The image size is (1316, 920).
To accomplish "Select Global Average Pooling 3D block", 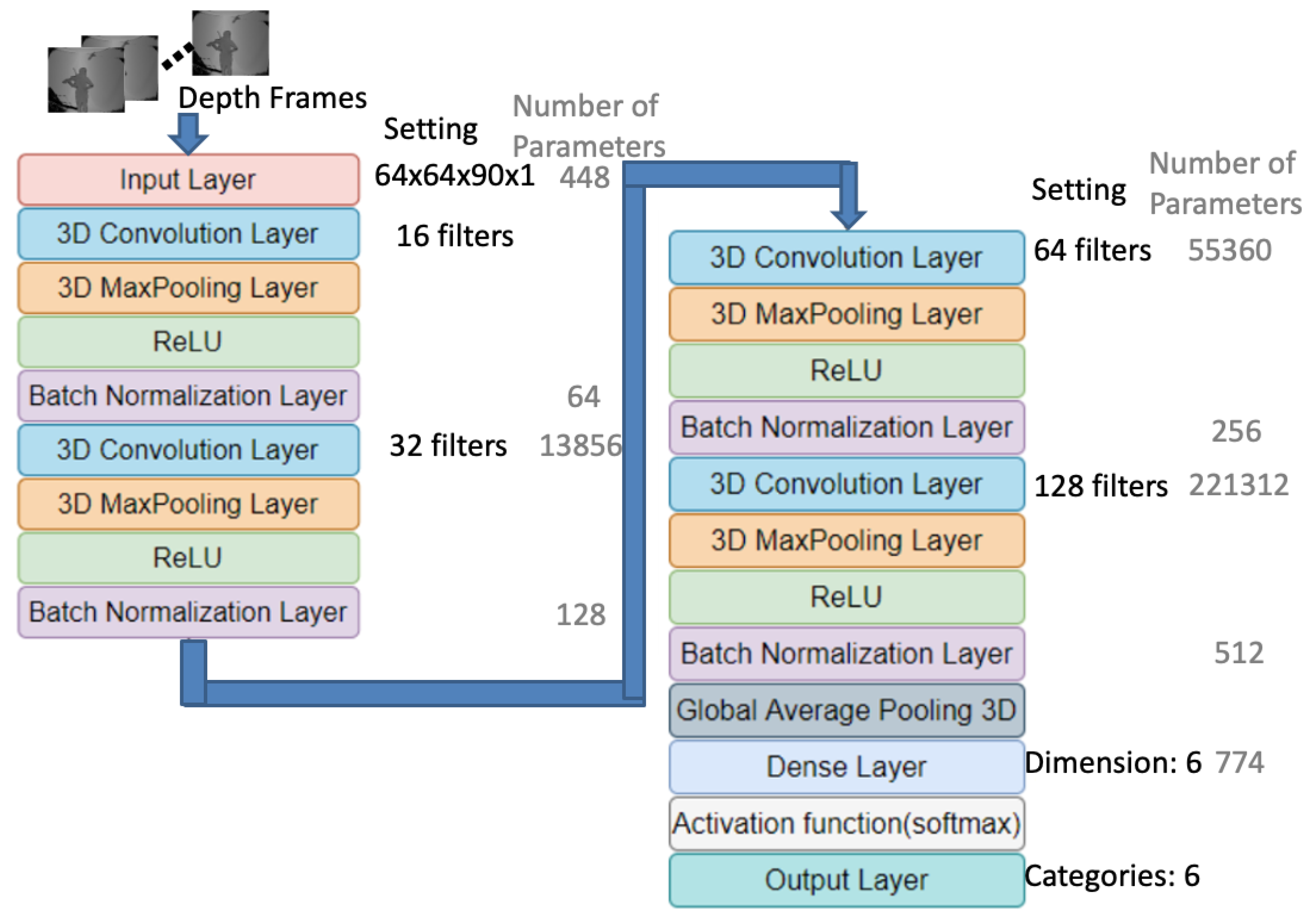I will tap(847, 710).
